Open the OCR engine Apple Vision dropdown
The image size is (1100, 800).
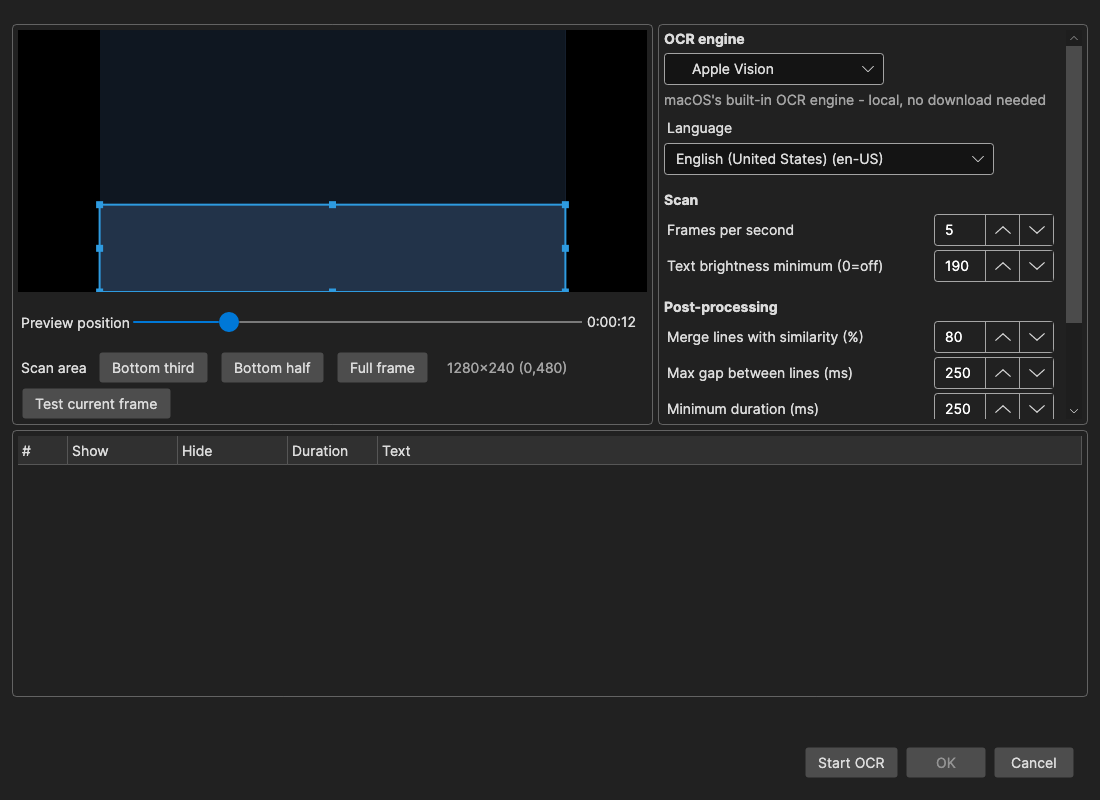click(x=773, y=69)
